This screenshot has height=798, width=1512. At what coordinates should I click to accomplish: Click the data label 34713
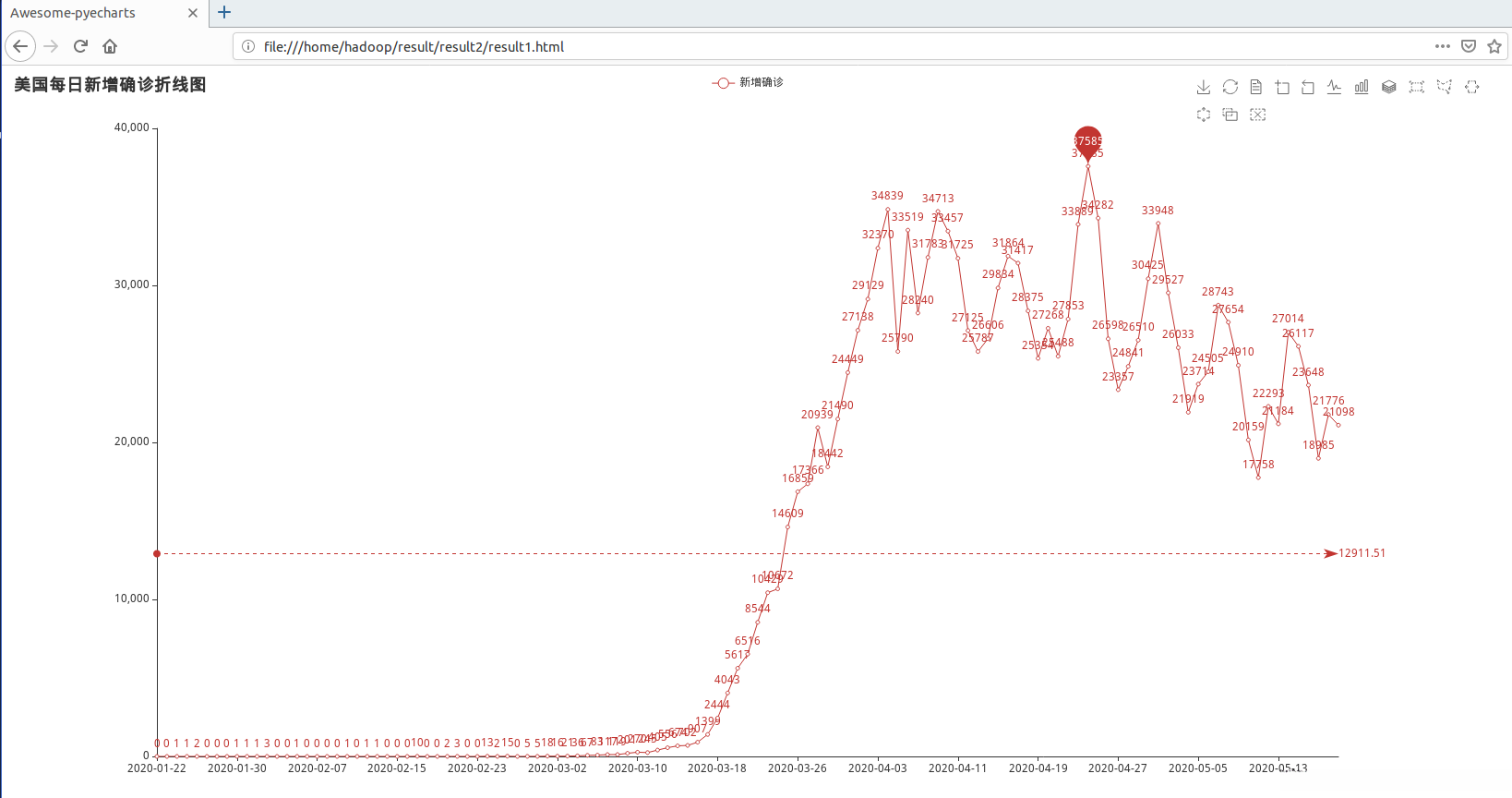pos(938,199)
